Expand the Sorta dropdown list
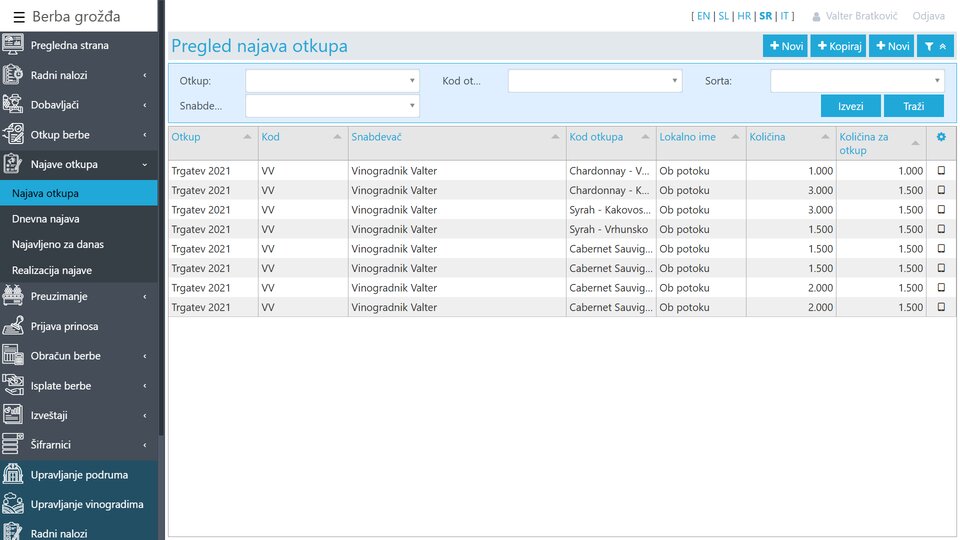 pos(856,81)
